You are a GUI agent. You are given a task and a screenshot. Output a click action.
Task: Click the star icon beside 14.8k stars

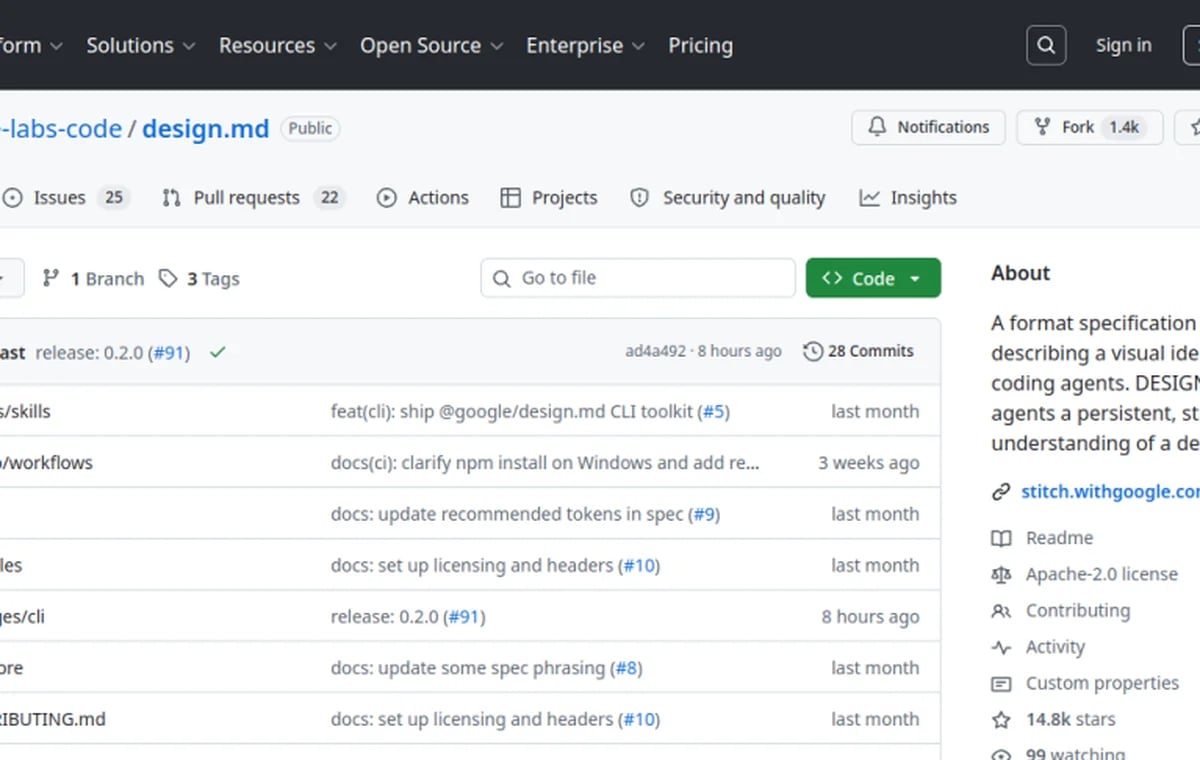tap(1001, 720)
